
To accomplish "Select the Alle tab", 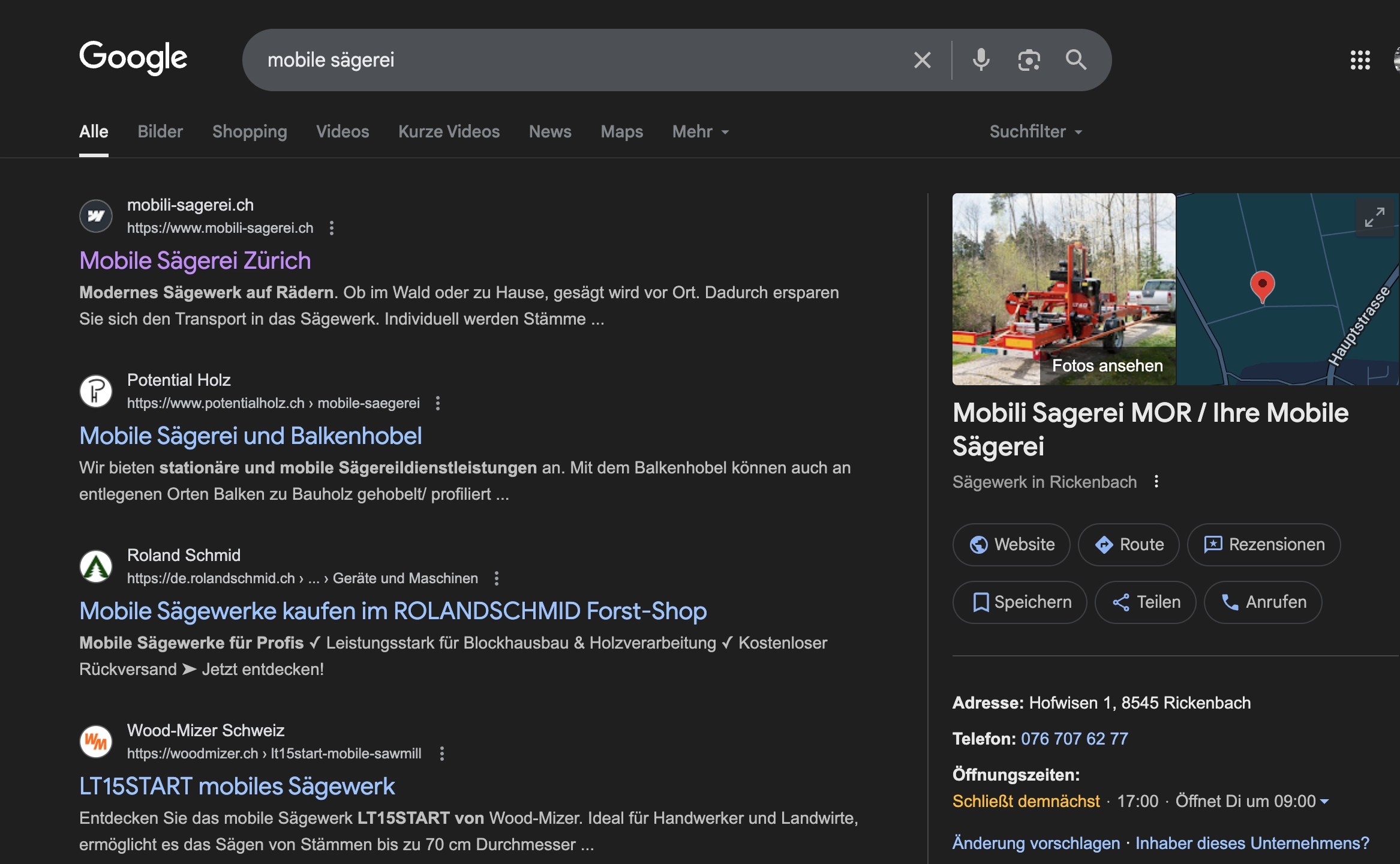I will pyautogui.click(x=94, y=131).
